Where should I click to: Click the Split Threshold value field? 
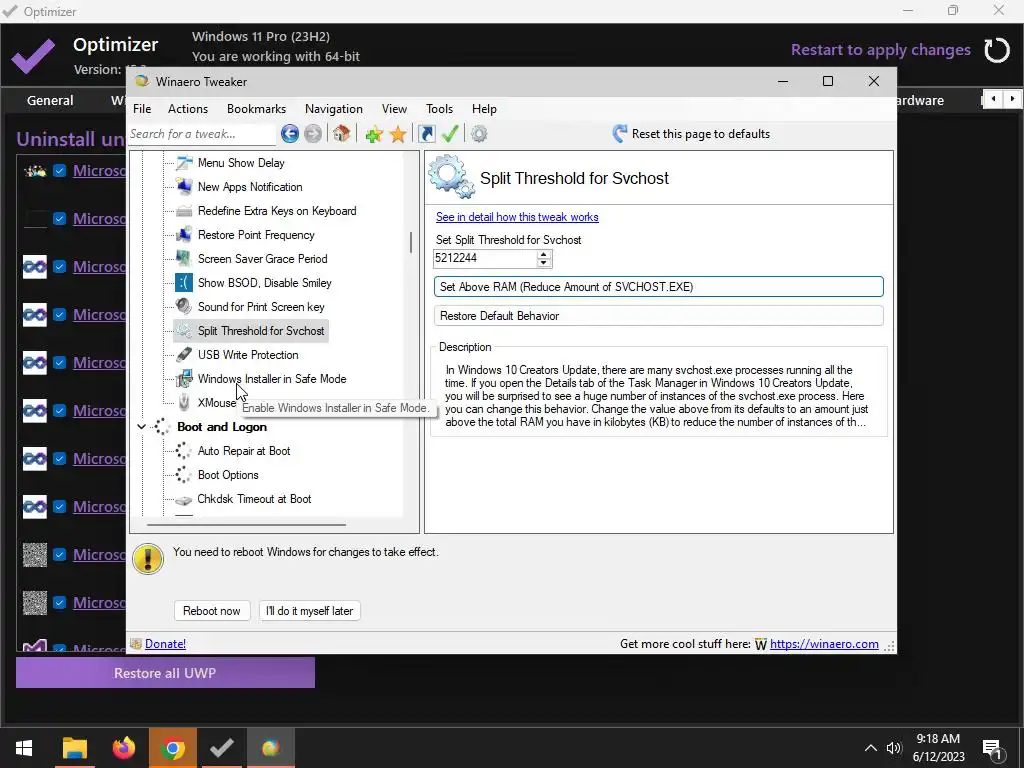485,259
